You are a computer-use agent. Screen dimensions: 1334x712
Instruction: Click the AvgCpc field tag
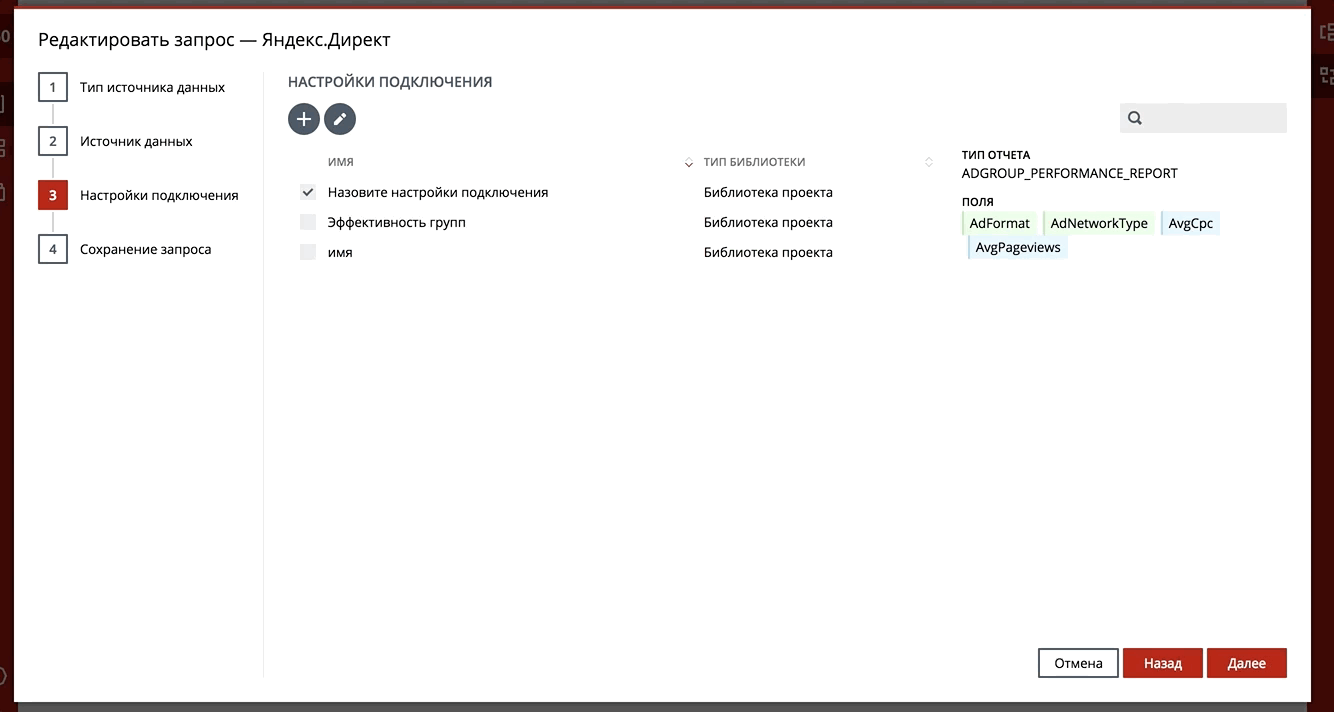1190,223
